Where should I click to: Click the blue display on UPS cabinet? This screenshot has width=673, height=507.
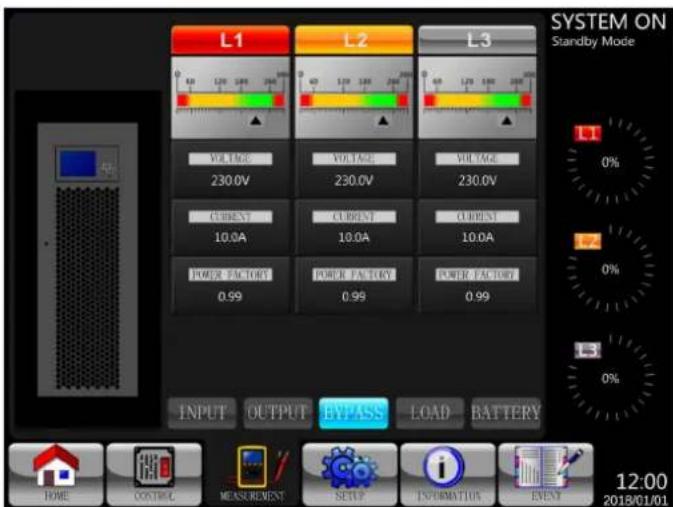[78, 164]
